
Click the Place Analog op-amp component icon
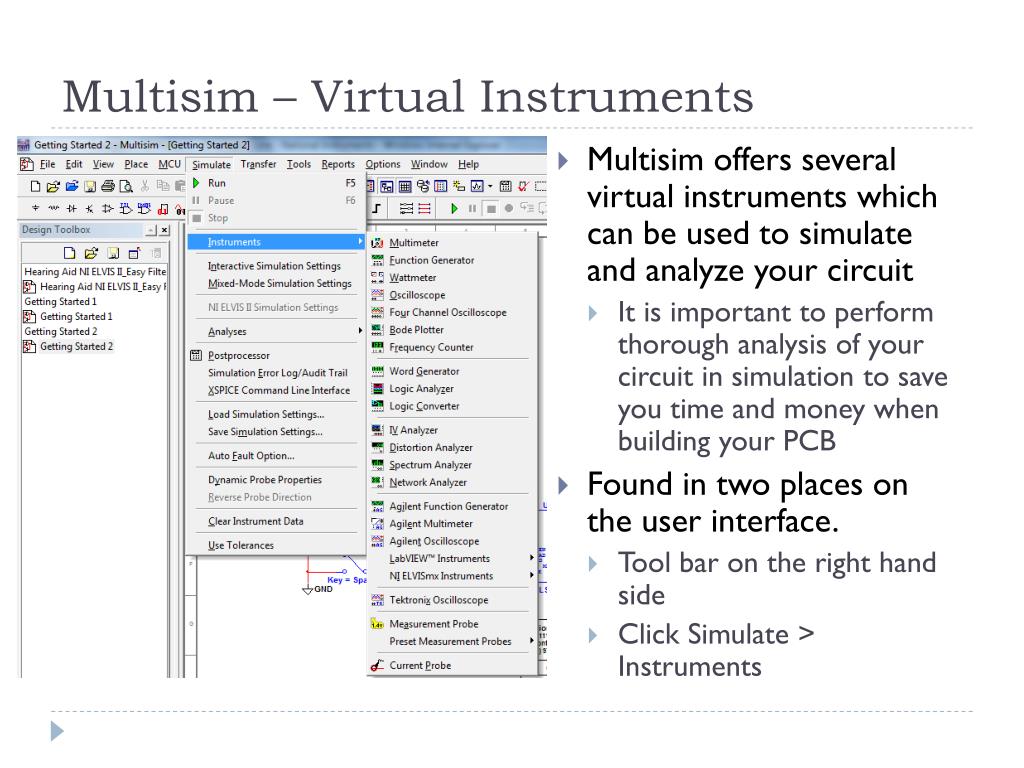[x=108, y=209]
